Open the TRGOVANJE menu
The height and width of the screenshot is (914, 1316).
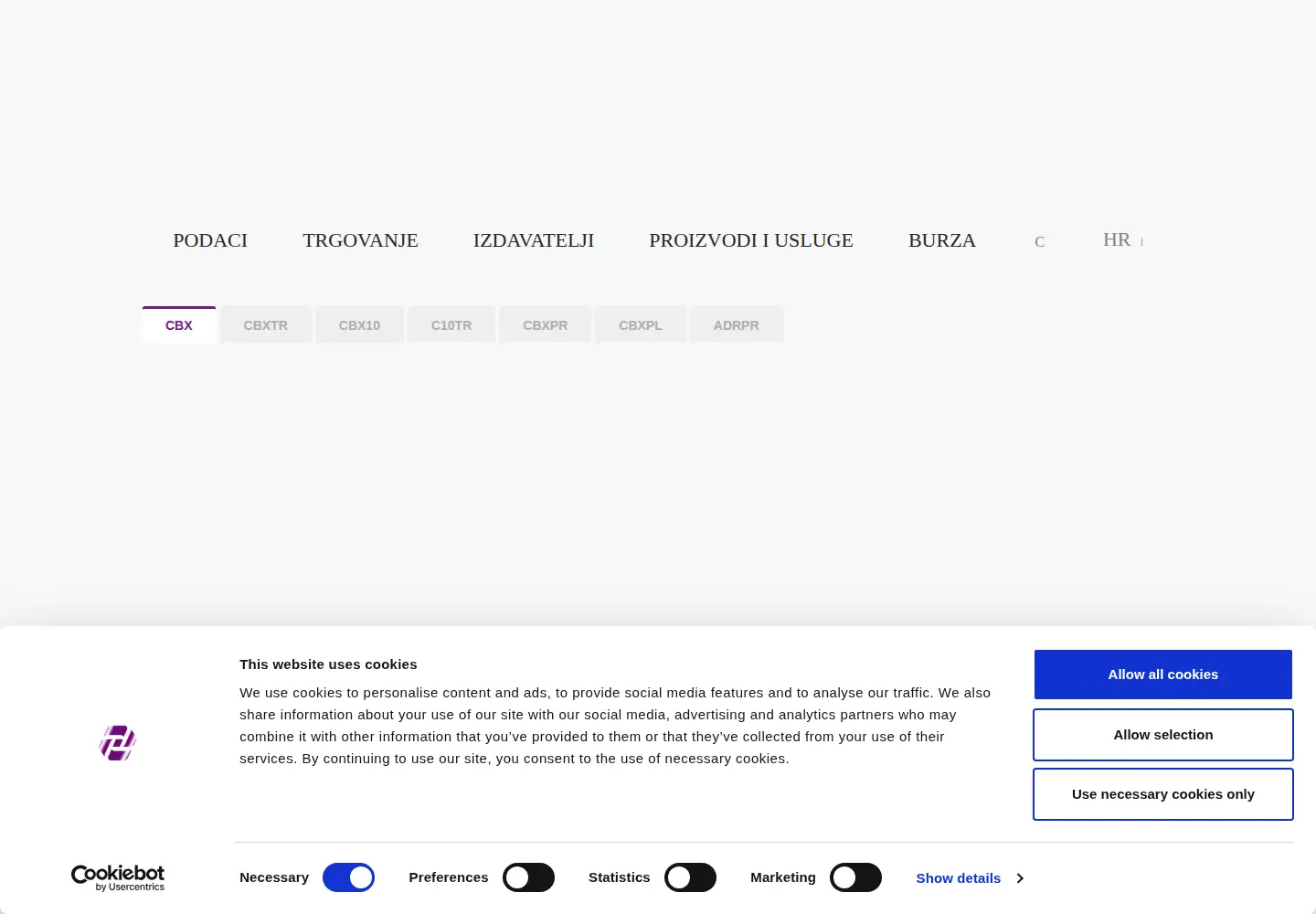click(x=360, y=240)
